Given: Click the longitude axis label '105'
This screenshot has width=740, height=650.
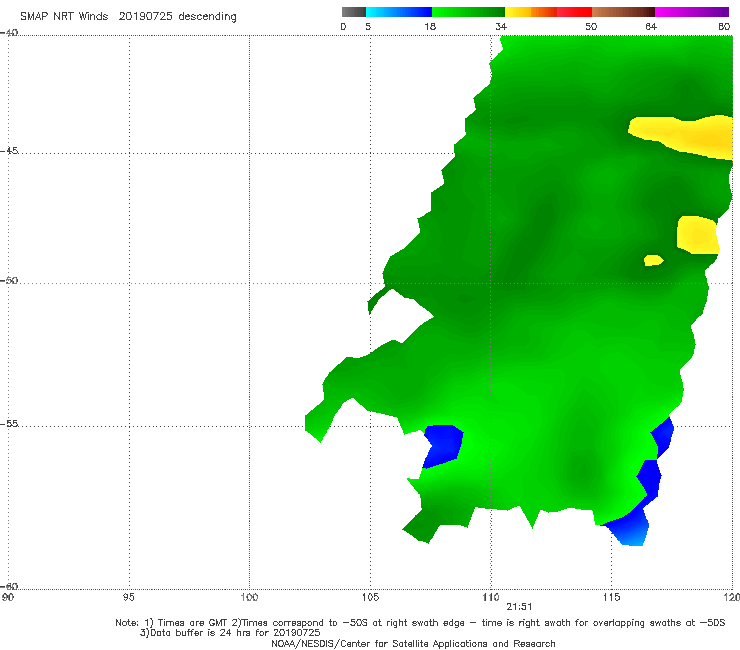Looking at the screenshot, I should [x=370, y=597].
